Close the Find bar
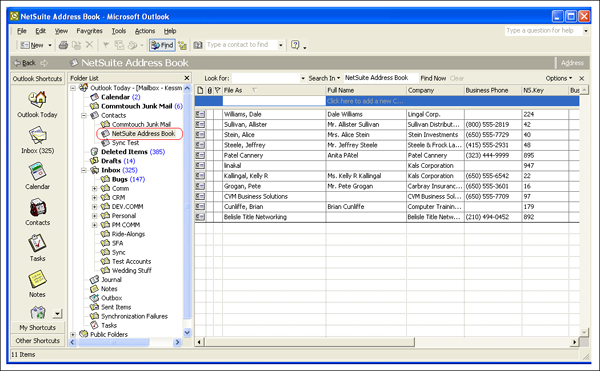The height and width of the screenshot is (371, 600). (582, 78)
